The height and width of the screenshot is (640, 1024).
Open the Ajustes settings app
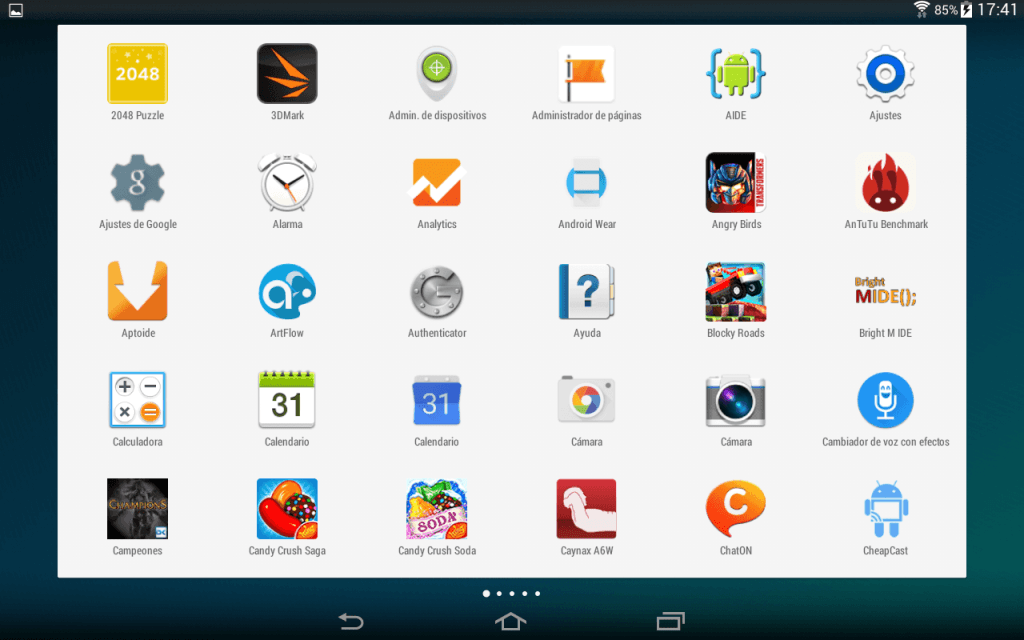pos(884,73)
